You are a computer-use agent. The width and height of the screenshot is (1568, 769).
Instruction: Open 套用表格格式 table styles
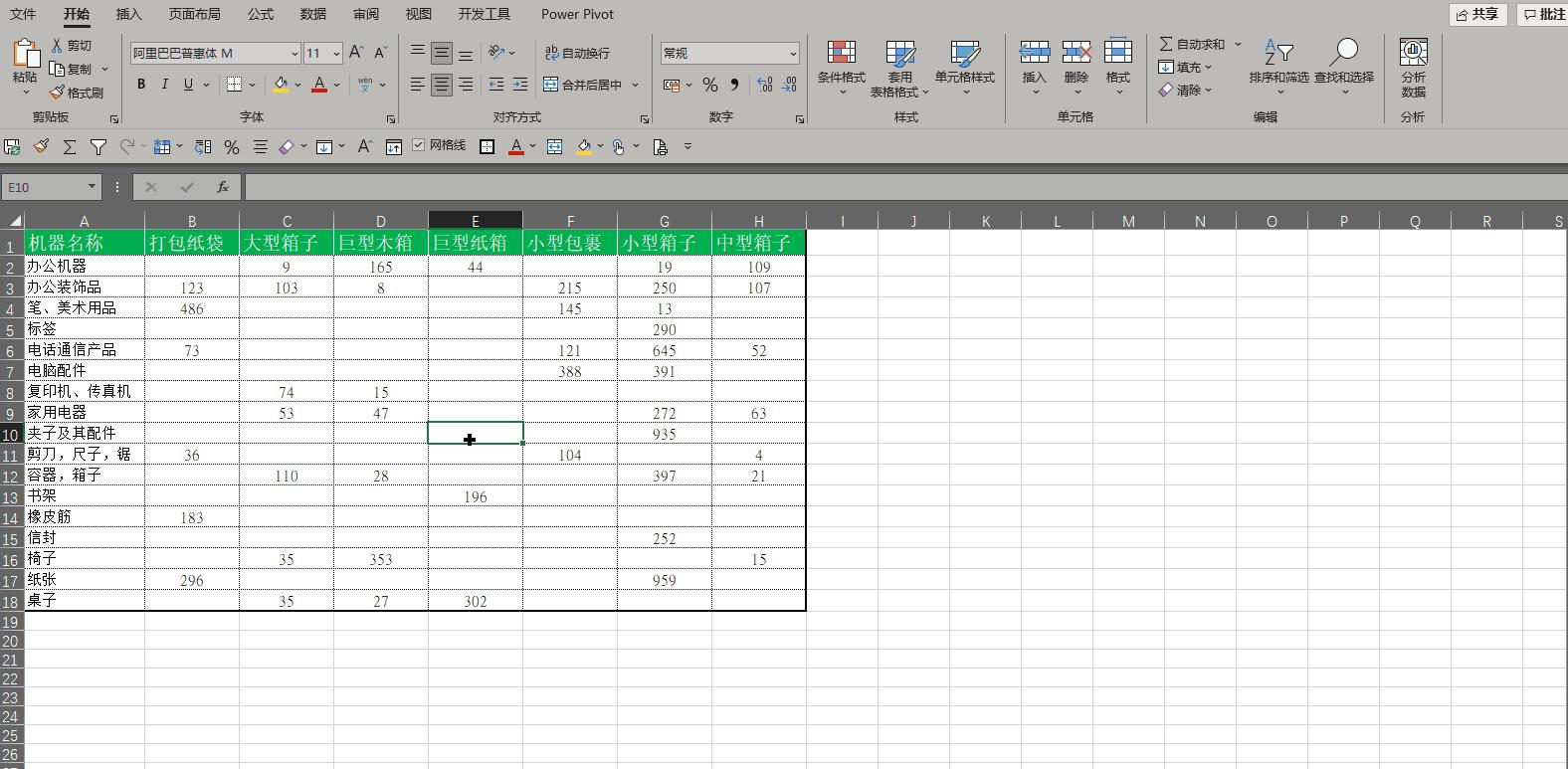899,69
